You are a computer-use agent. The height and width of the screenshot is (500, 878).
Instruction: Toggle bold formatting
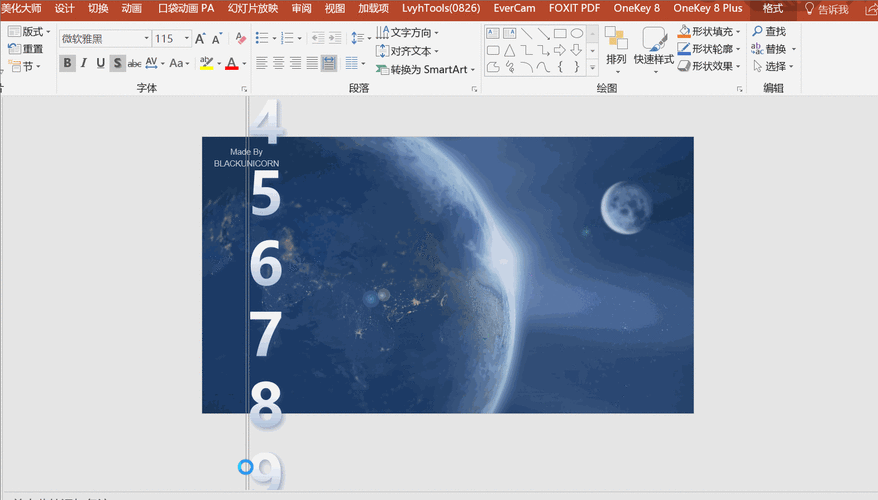click(67, 63)
